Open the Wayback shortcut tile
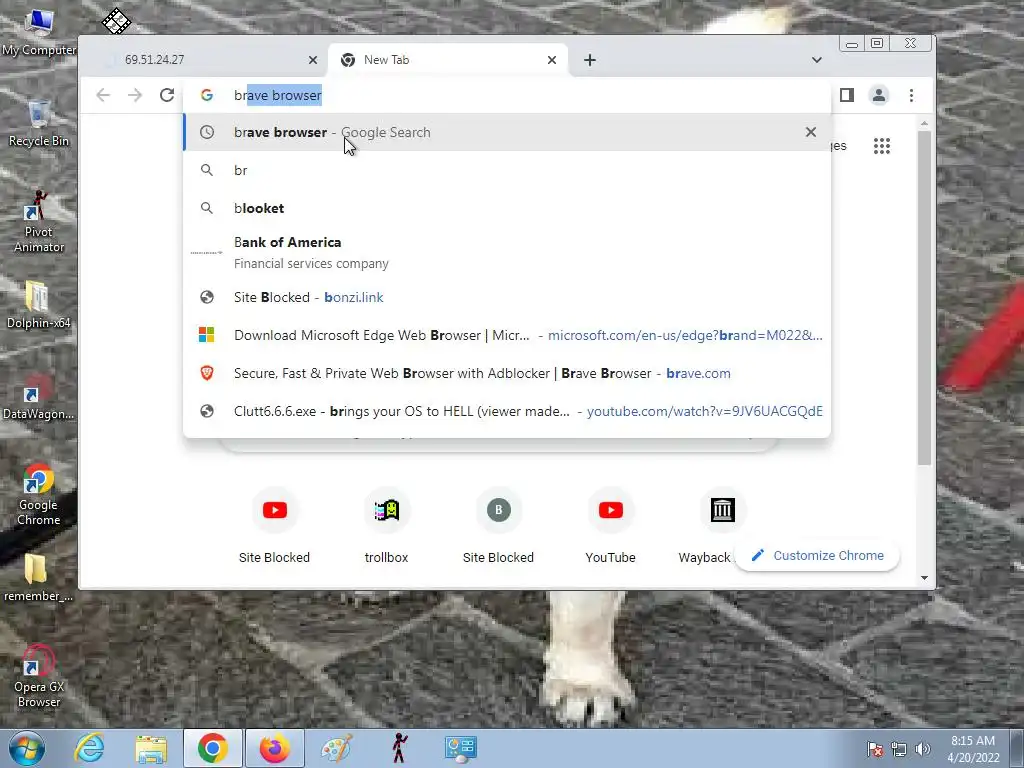 click(722, 526)
